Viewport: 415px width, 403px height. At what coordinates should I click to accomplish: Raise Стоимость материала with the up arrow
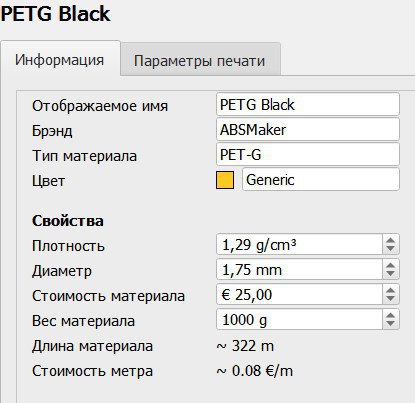(x=390, y=289)
